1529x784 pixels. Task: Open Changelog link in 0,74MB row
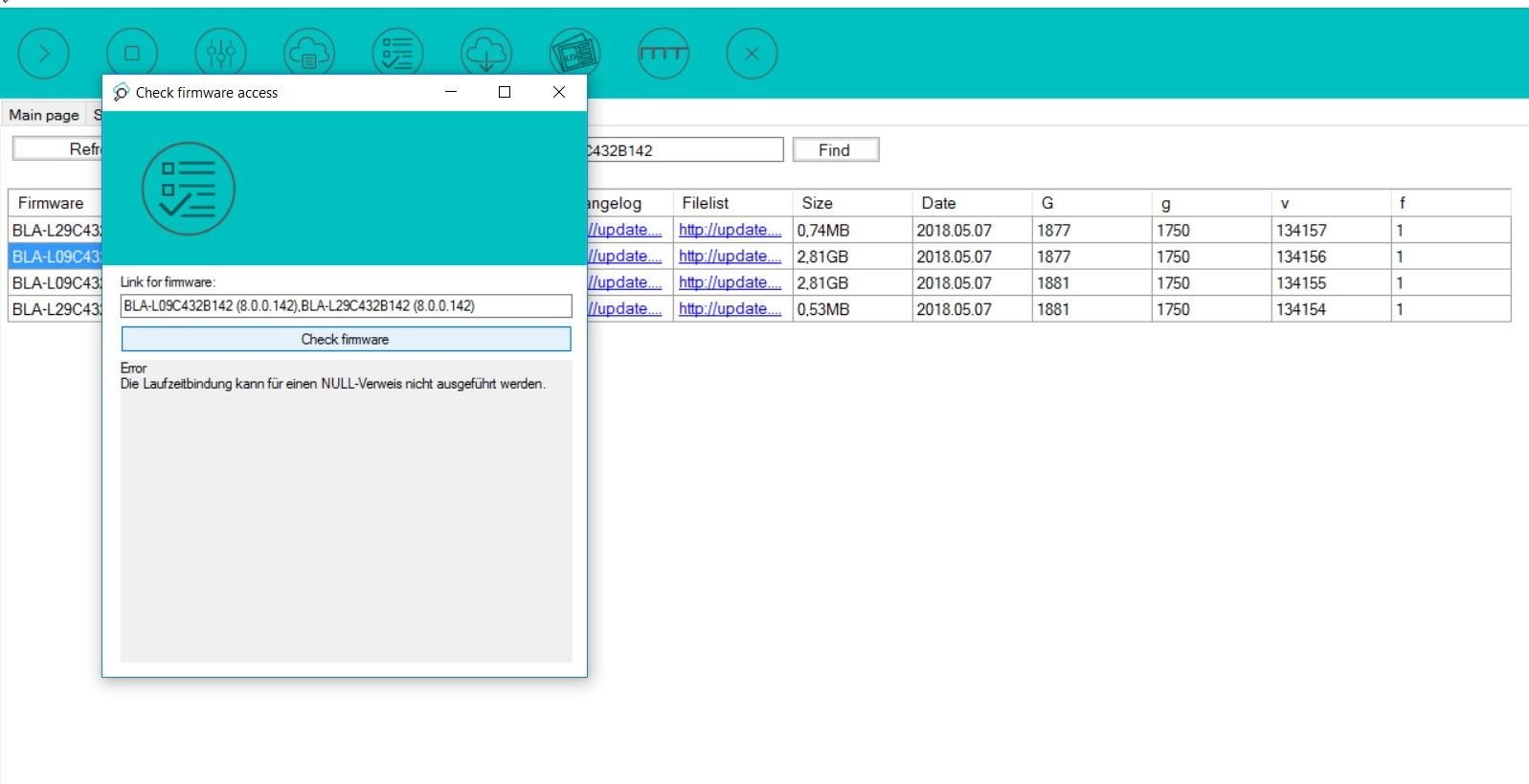coord(624,230)
